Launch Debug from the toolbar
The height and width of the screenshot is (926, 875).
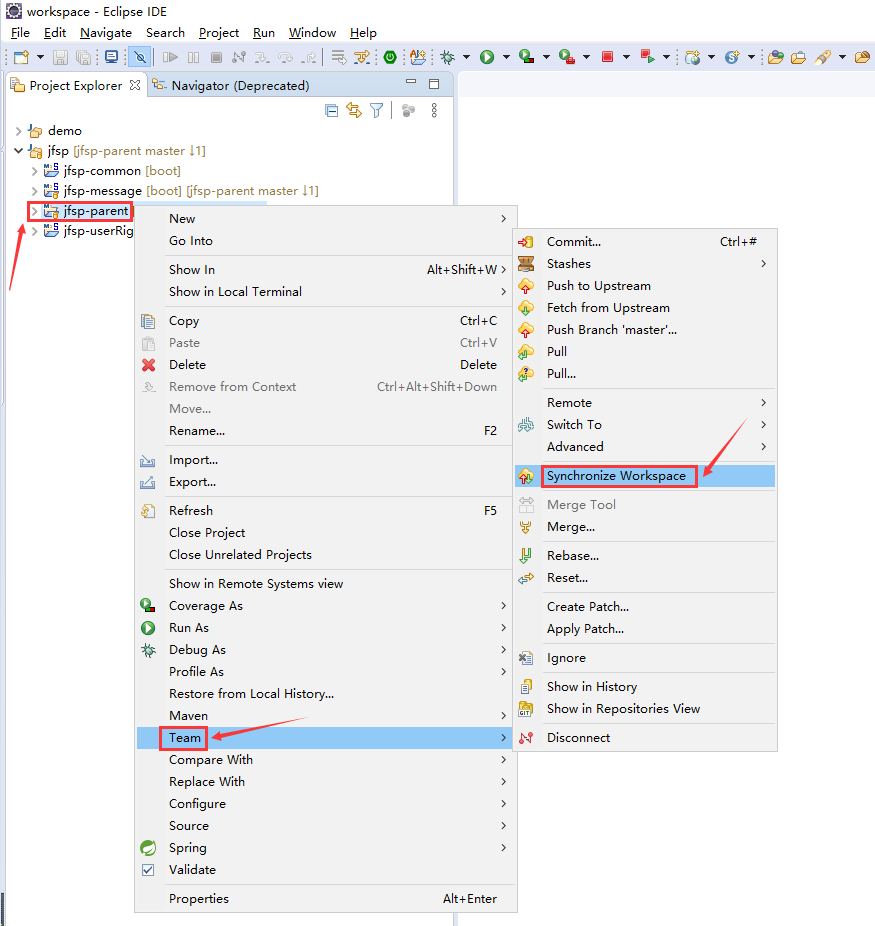[449, 57]
